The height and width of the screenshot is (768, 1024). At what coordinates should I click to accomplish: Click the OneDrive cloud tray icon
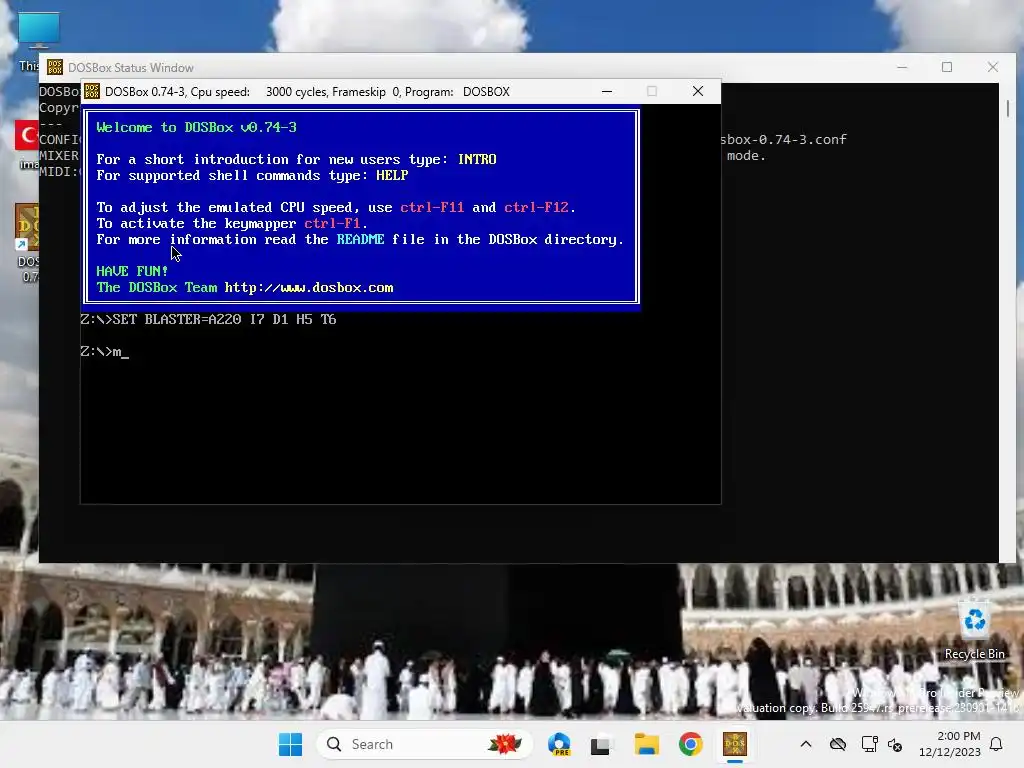[x=838, y=744]
